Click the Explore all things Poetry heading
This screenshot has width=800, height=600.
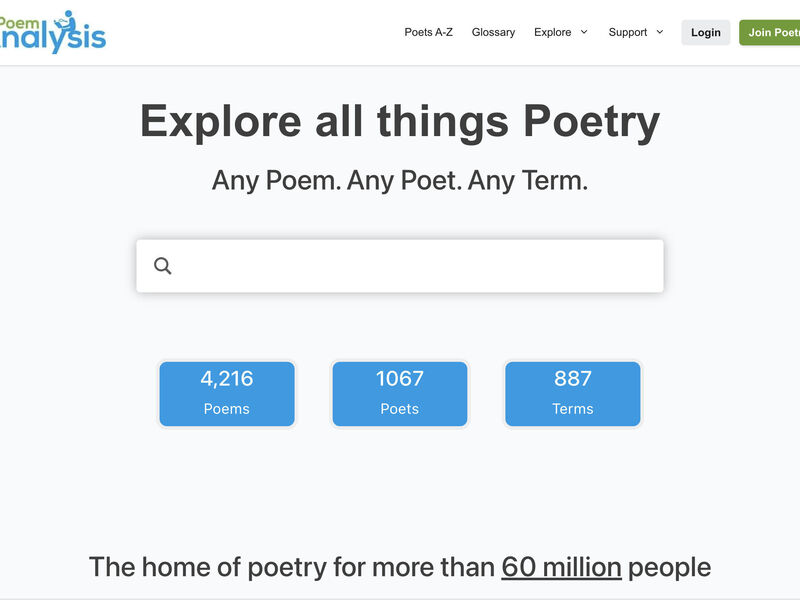400,121
